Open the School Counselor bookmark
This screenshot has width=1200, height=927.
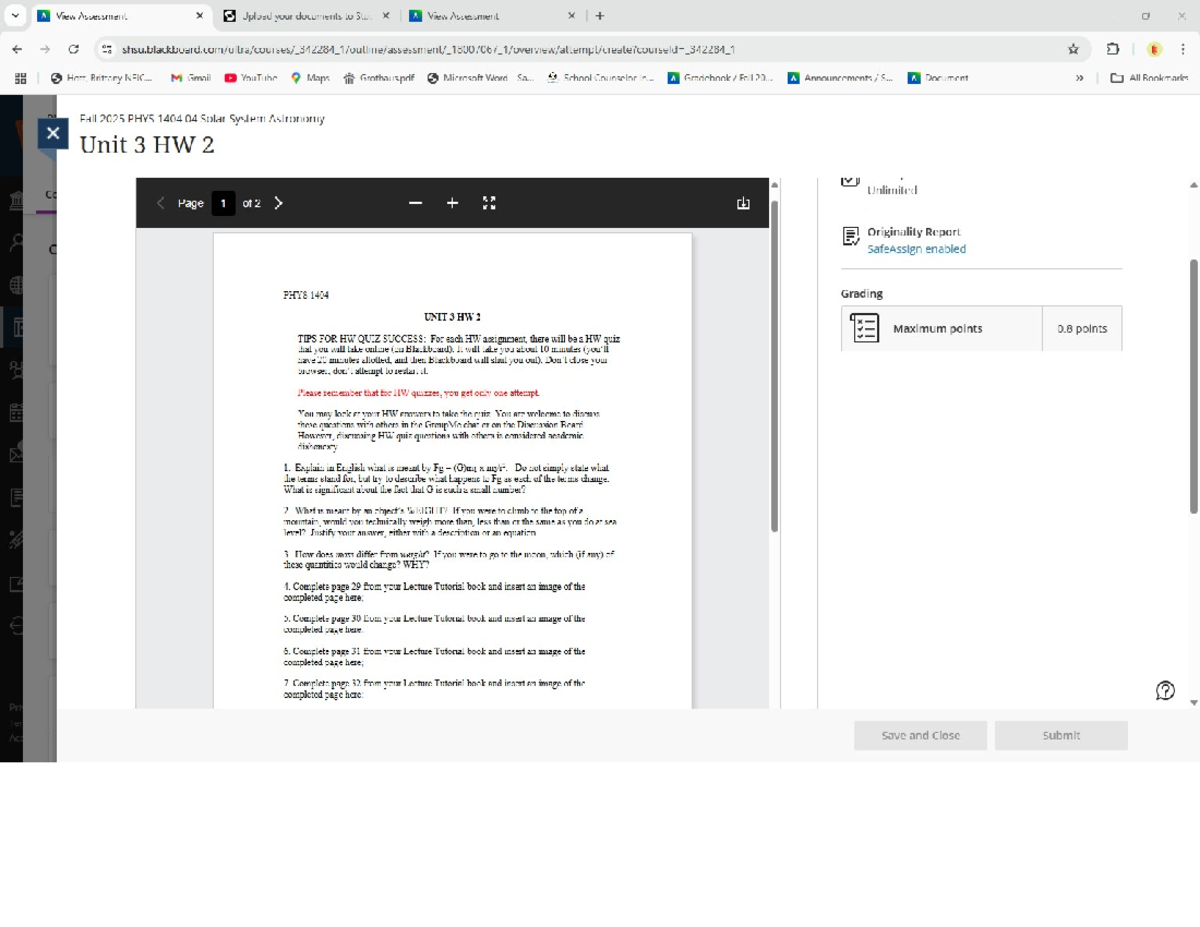[x=601, y=78]
